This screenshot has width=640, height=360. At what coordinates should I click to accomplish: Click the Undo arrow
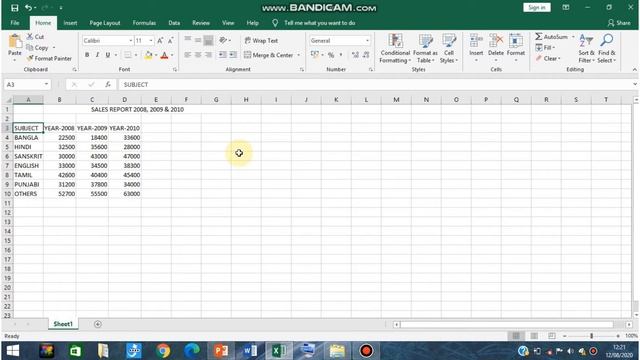click(x=28, y=8)
